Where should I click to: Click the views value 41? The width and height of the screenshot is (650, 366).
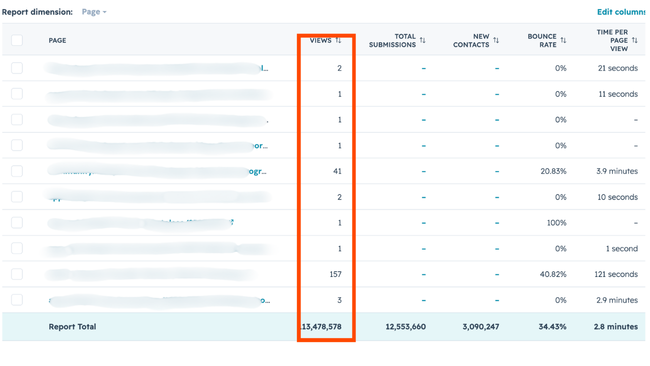point(337,171)
